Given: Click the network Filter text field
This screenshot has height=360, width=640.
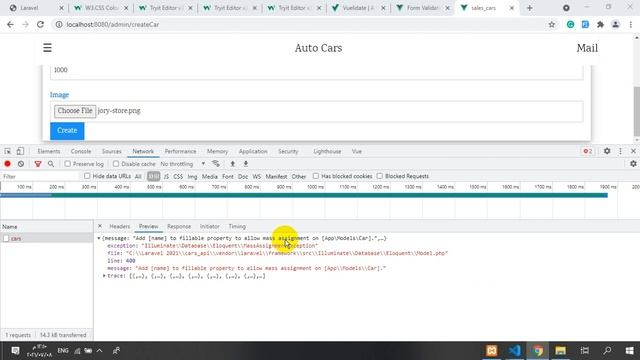Looking at the screenshot, I should coord(40,176).
